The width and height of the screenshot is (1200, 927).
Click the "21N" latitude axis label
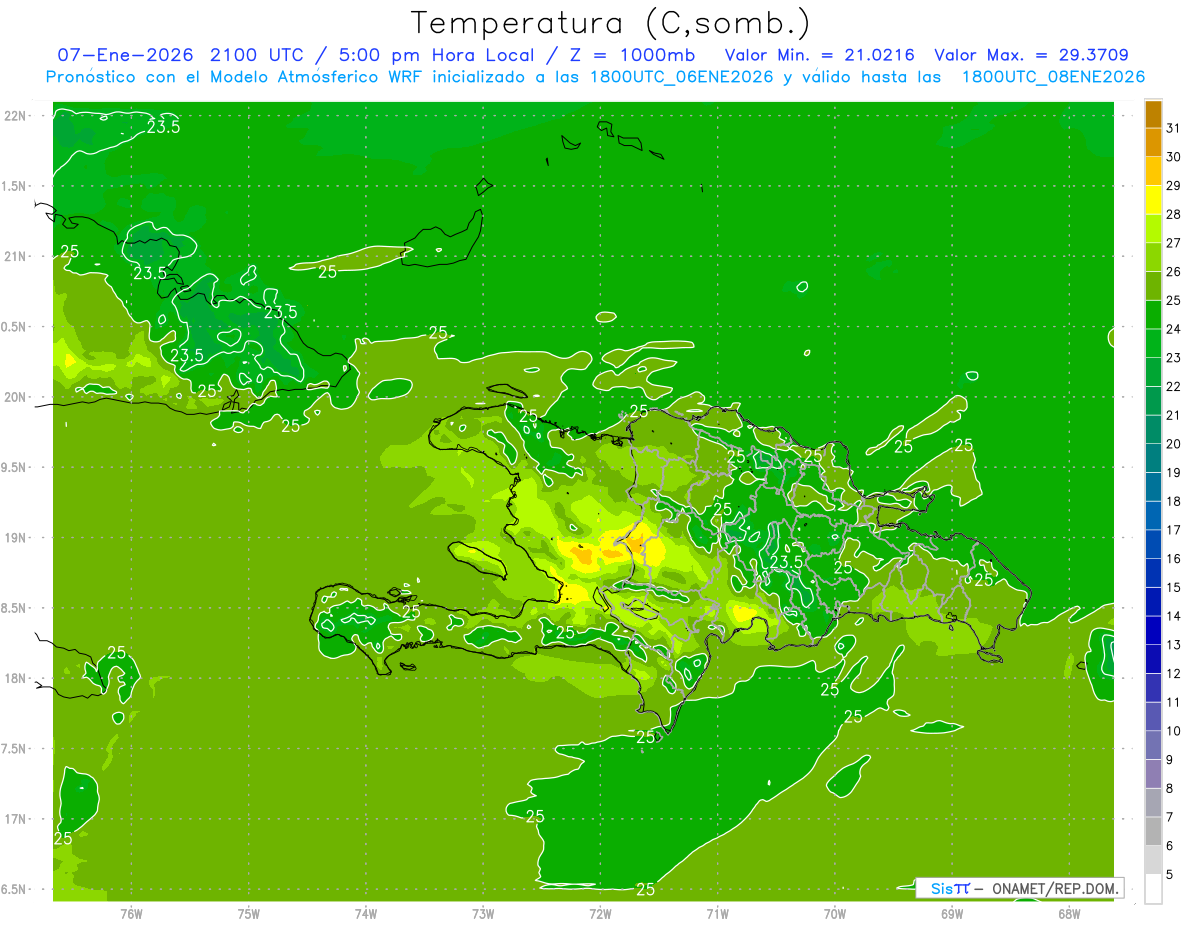[17, 256]
